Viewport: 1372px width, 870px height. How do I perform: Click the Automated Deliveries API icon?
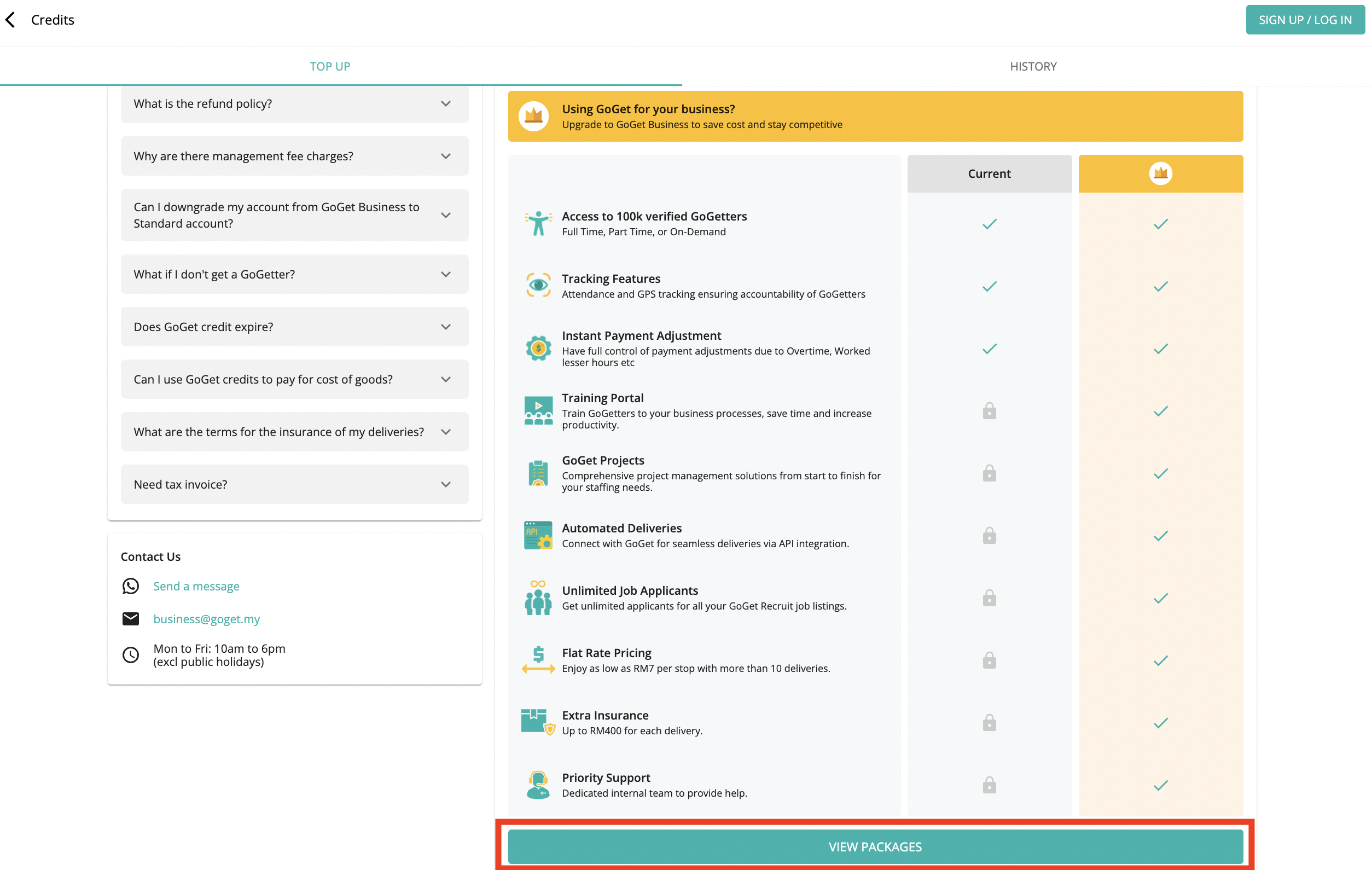point(538,535)
